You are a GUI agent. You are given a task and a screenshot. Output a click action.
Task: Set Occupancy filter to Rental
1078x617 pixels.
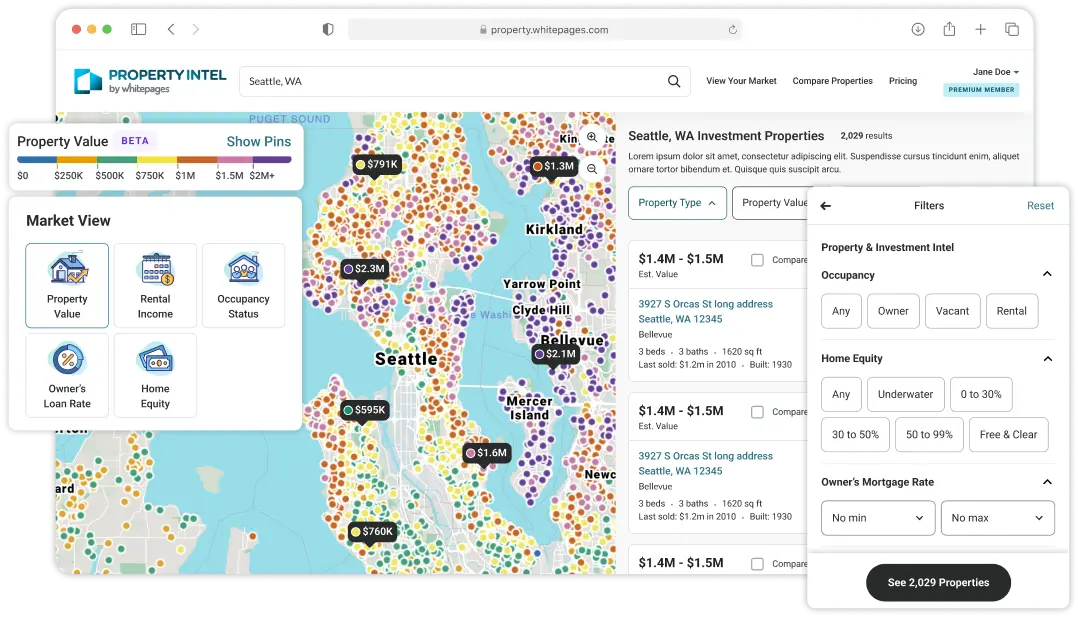(x=1011, y=311)
